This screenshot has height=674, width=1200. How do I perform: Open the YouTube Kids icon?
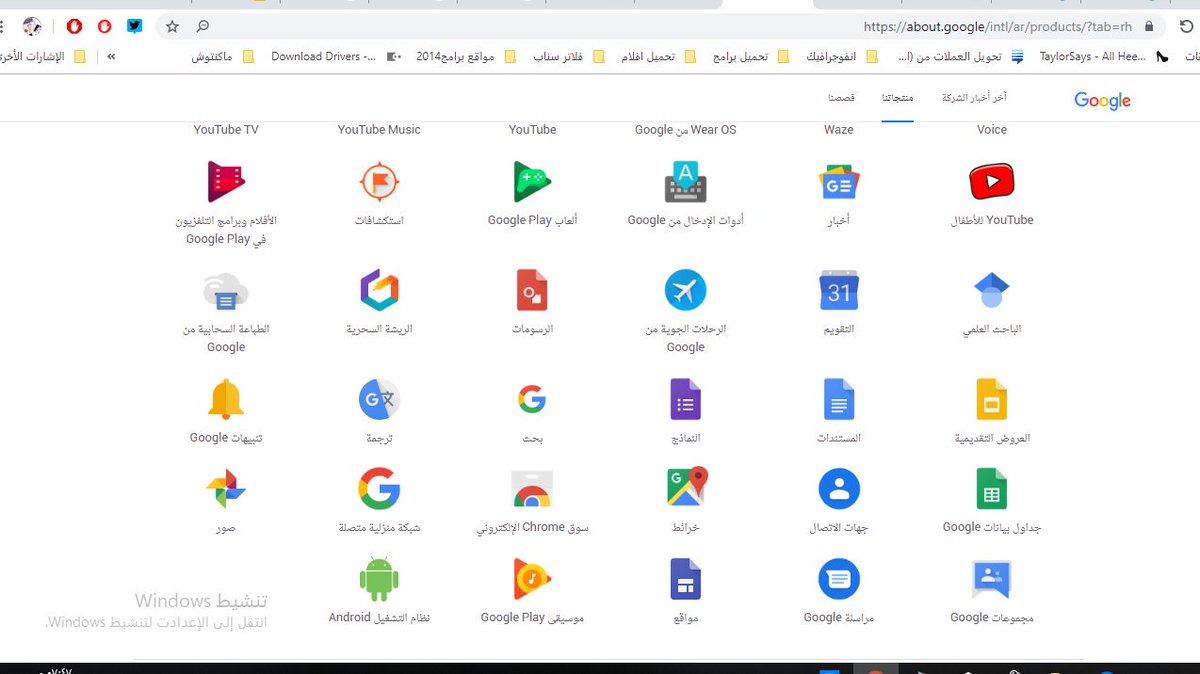[x=992, y=182]
